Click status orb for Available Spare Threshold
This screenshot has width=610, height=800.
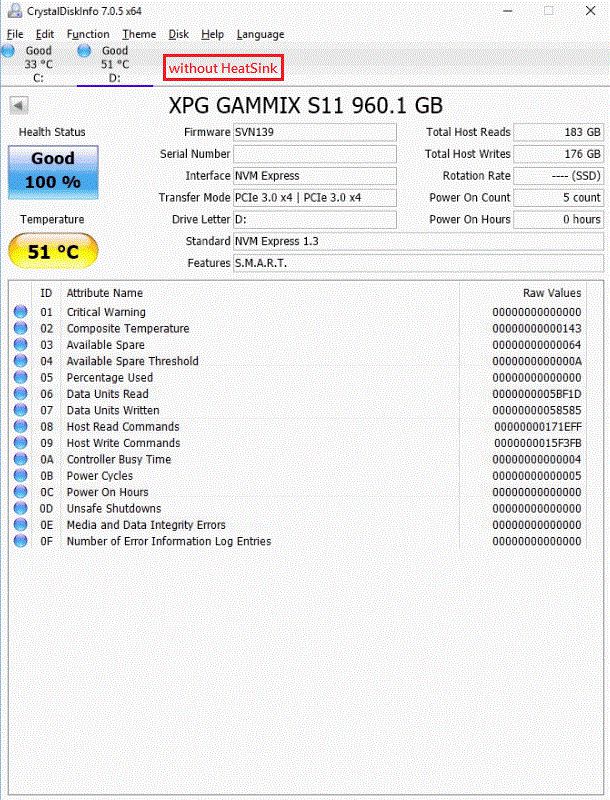20,360
